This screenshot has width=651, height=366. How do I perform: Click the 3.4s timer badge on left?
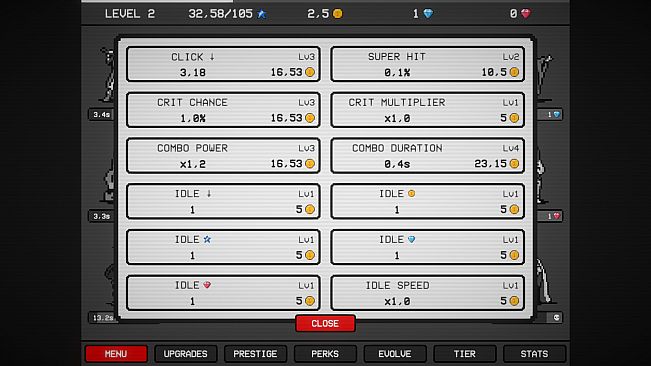(x=101, y=114)
